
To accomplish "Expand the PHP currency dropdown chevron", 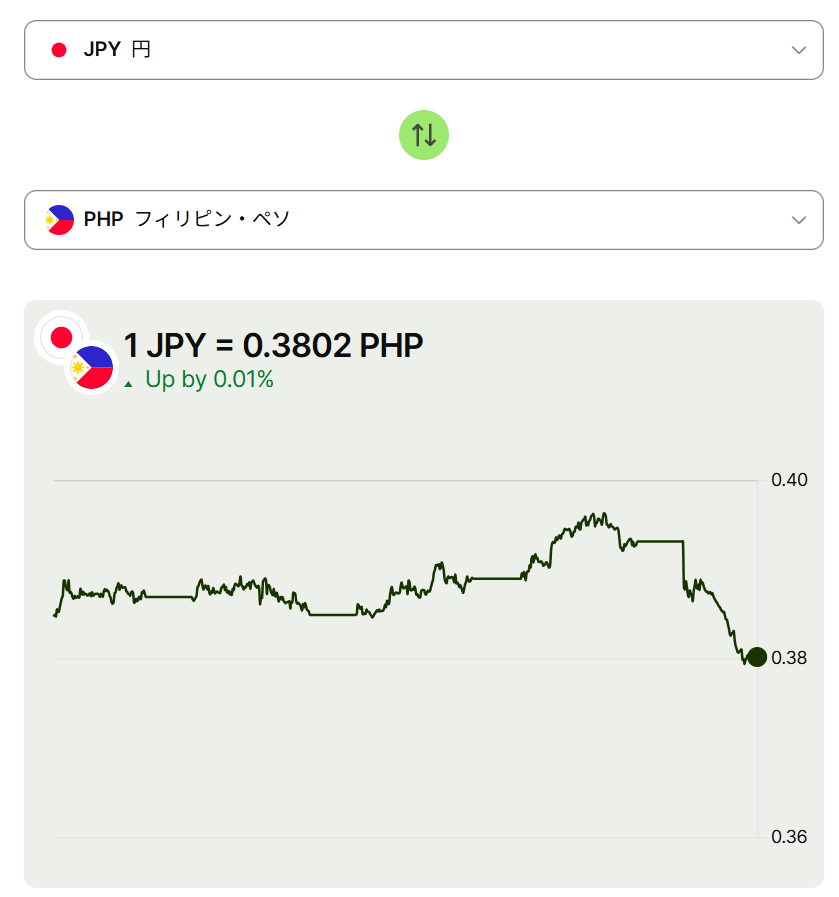I will coord(798,220).
